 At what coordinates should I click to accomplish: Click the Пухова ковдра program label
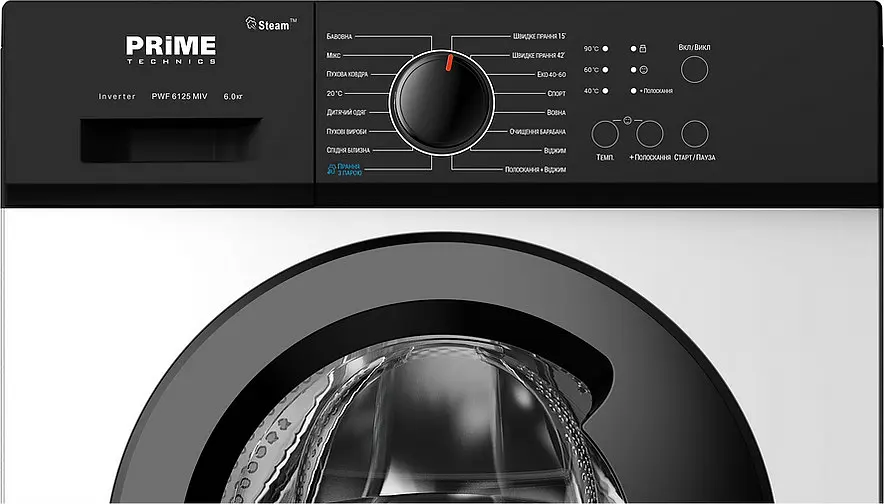pos(347,74)
